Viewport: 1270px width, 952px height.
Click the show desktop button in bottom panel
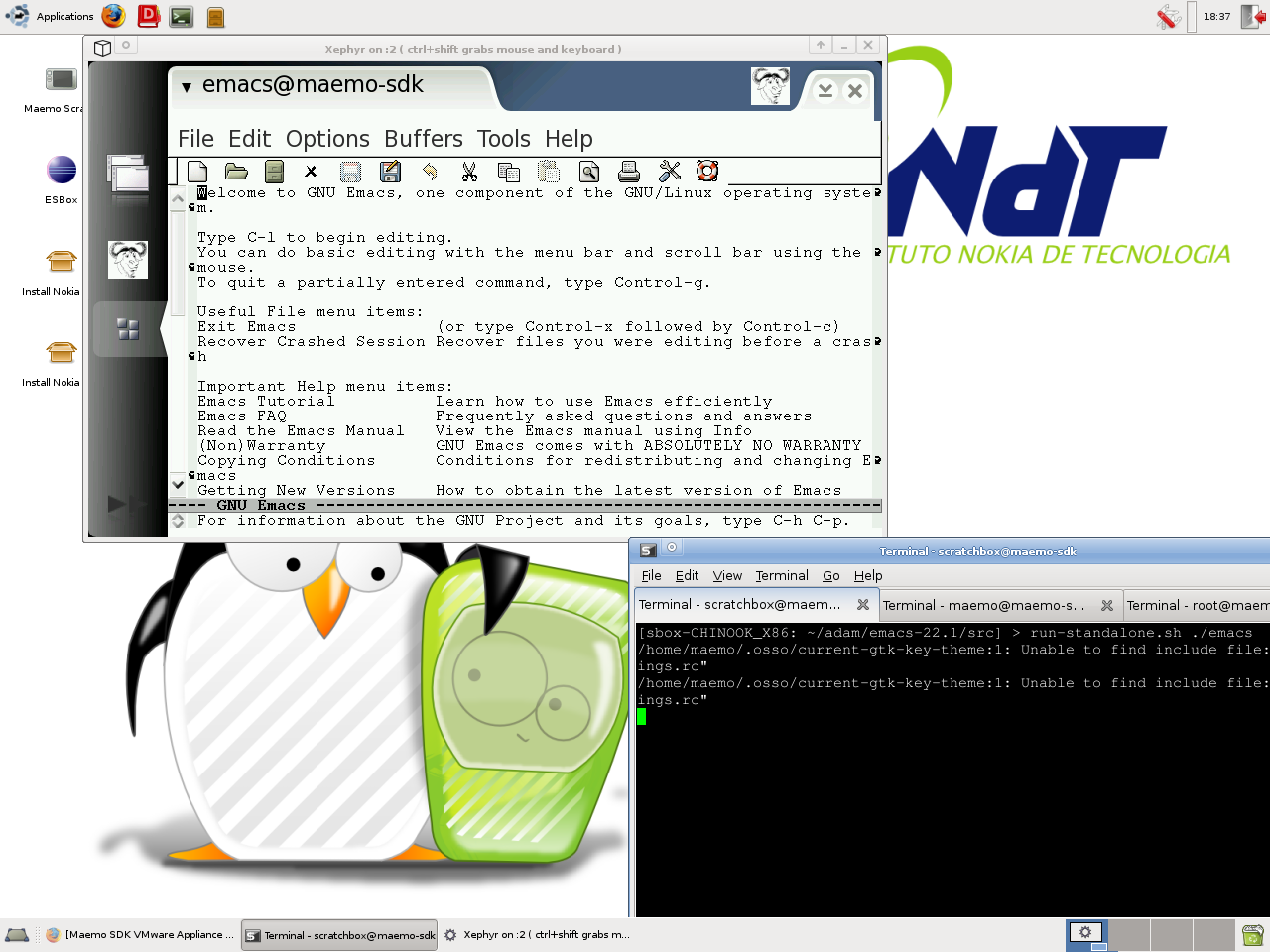pos(17,934)
